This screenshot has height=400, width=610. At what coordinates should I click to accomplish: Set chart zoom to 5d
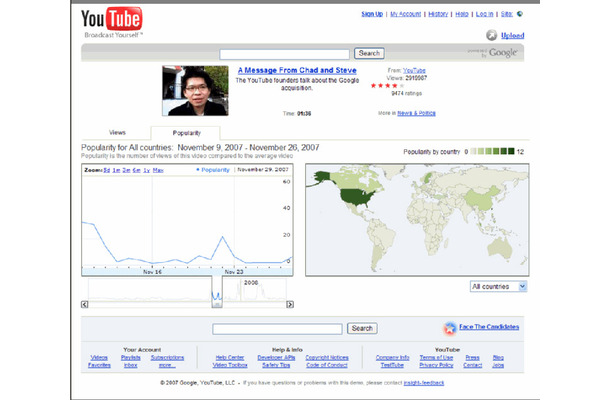coord(107,170)
